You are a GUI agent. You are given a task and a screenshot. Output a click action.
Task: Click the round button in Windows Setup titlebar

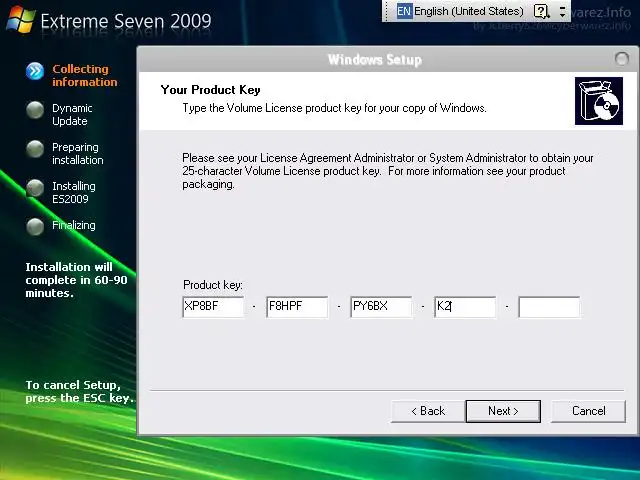click(x=622, y=59)
